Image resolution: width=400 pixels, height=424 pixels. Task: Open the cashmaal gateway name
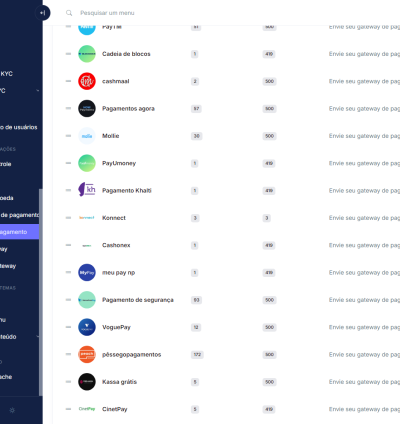(x=115, y=81)
